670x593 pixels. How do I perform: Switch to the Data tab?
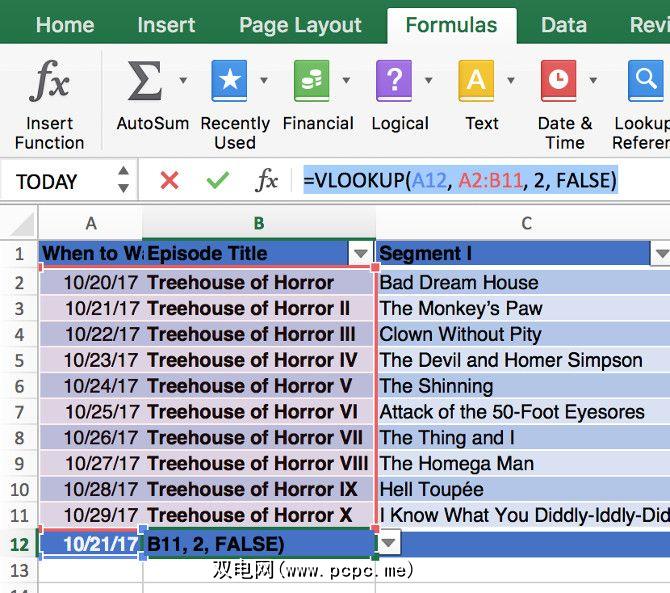pyautogui.click(x=564, y=25)
